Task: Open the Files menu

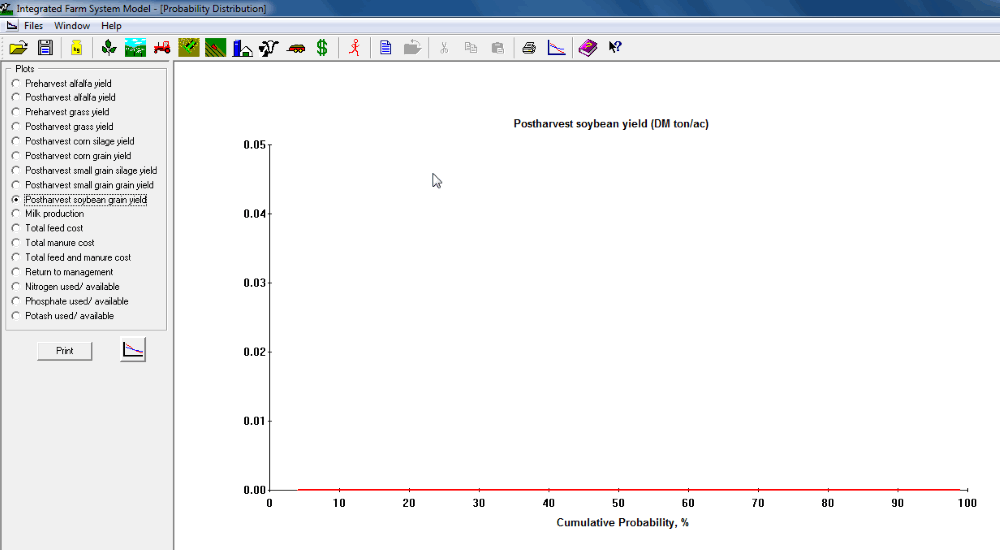Action: 33,26
